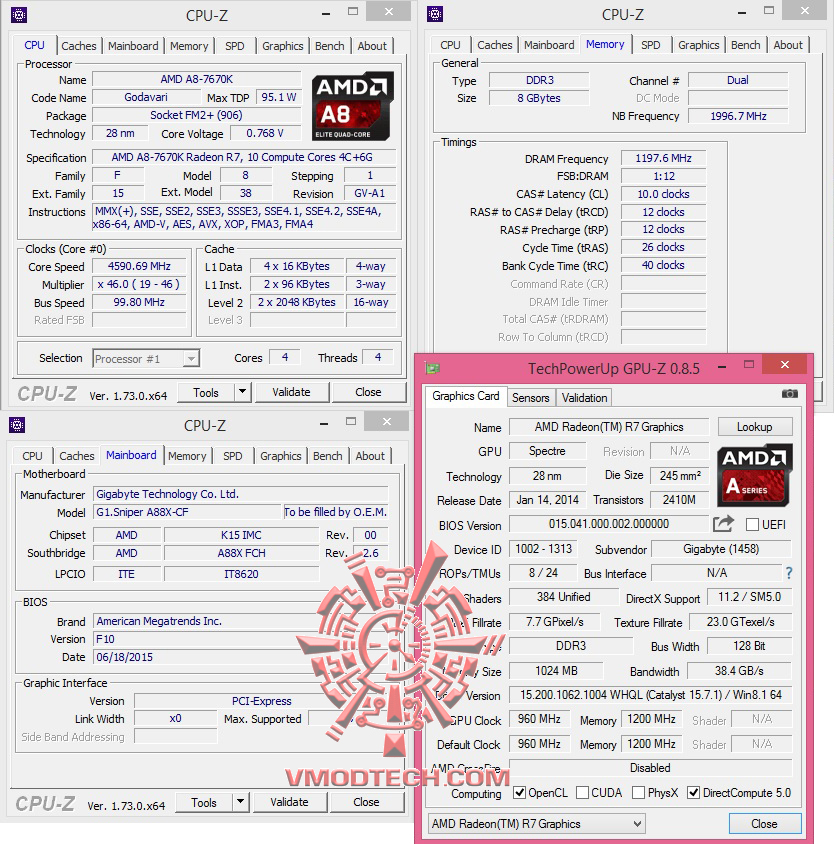Click the GPU-Z app icon in title bar
The height and width of the screenshot is (844, 834).
432,368
